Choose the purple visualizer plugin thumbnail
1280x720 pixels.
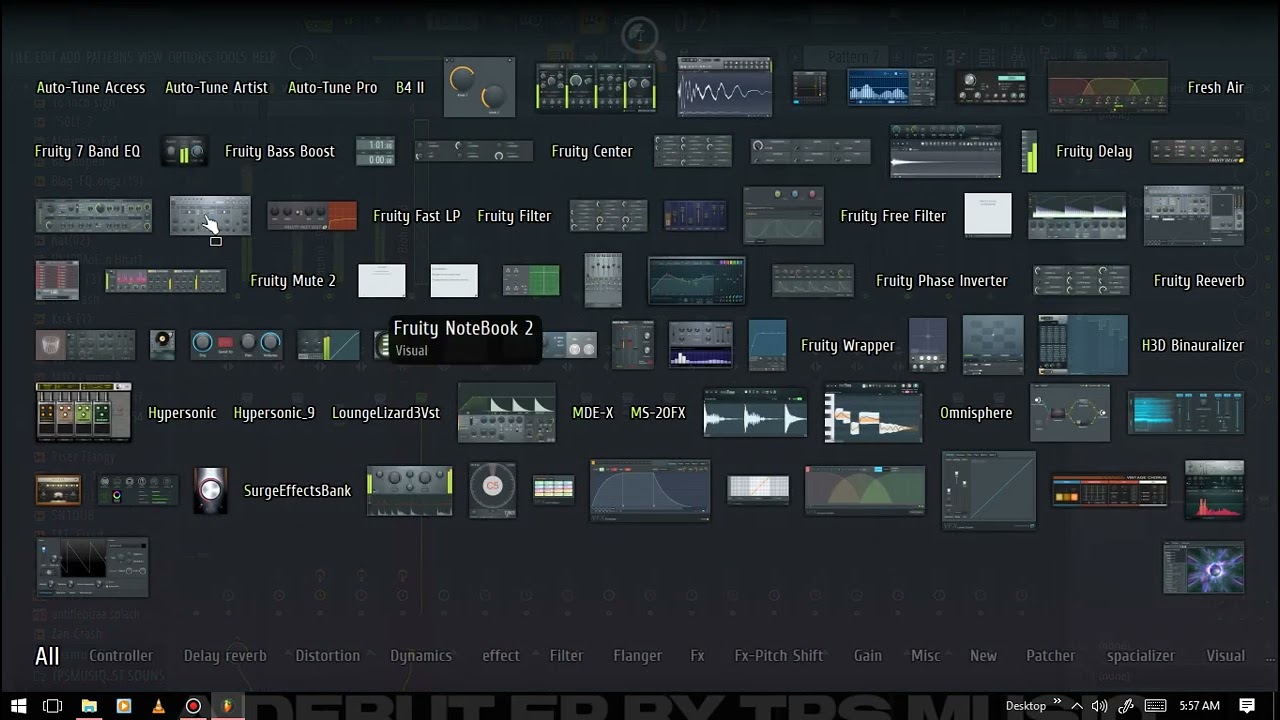click(x=1204, y=567)
